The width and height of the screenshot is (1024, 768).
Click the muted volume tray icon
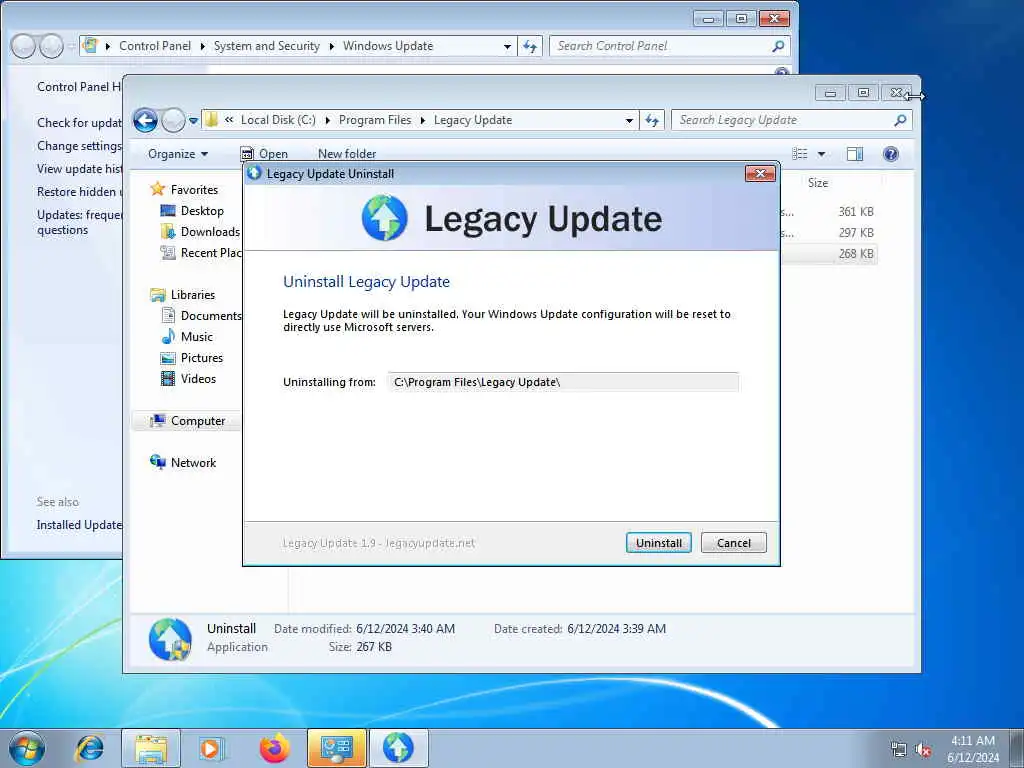pyautogui.click(x=923, y=750)
